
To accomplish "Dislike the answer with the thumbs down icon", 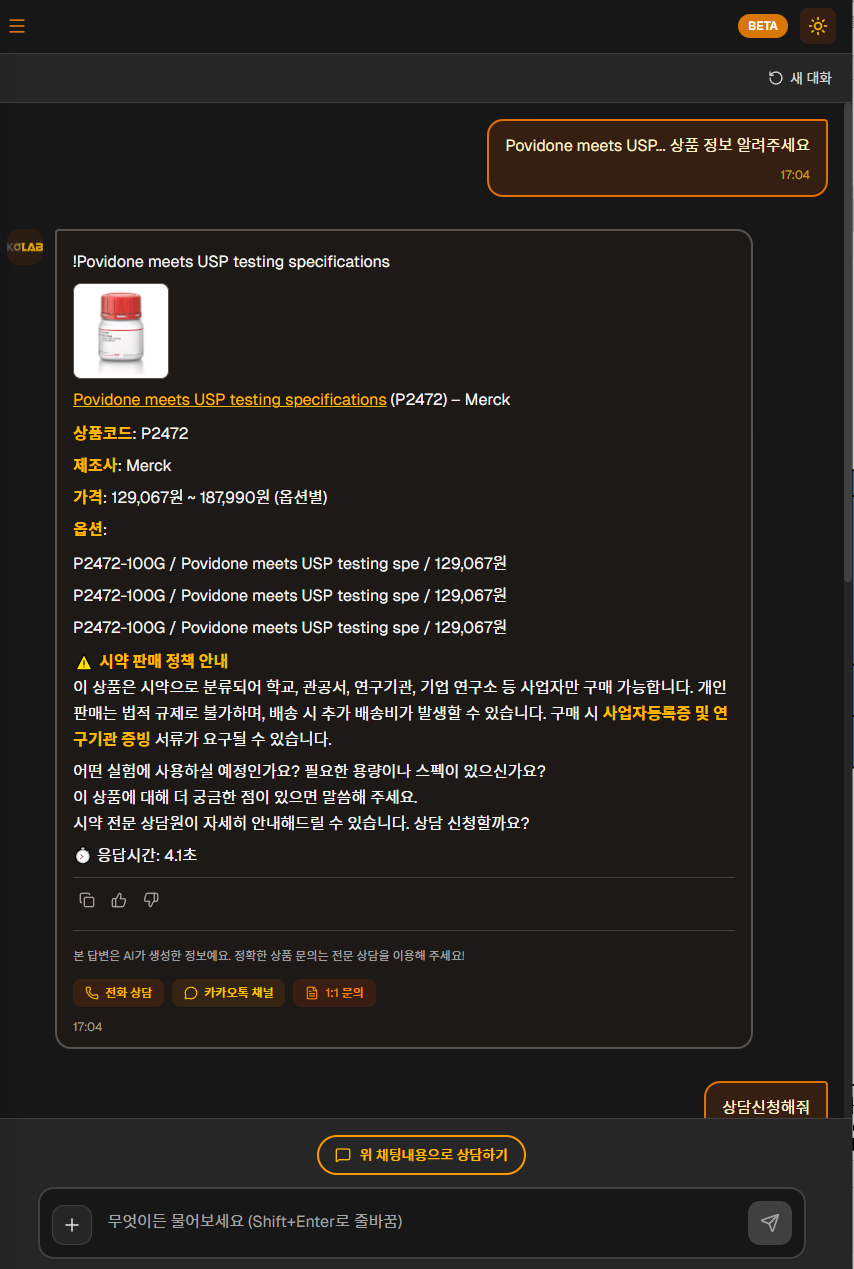I will 151,900.
